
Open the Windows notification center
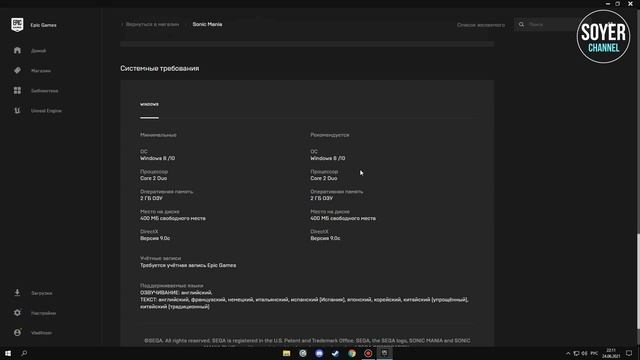click(x=629, y=353)
